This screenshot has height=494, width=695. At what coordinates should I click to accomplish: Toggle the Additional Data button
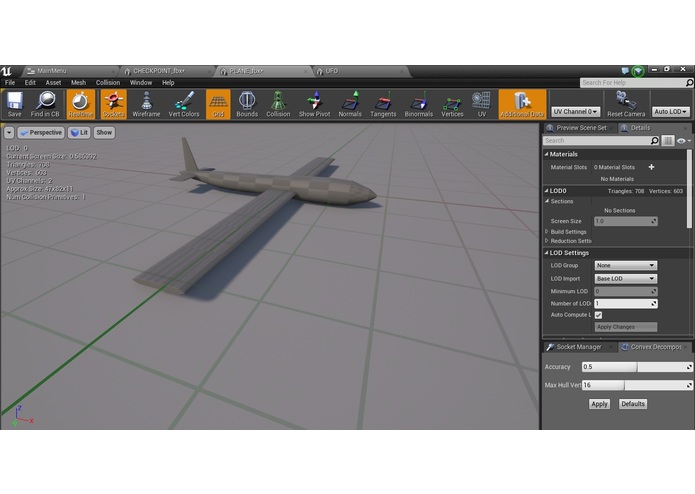pyautogui.click(x=522, y=104)
